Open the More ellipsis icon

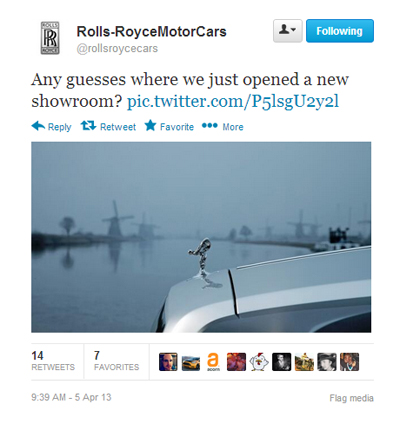click(210, 126)
